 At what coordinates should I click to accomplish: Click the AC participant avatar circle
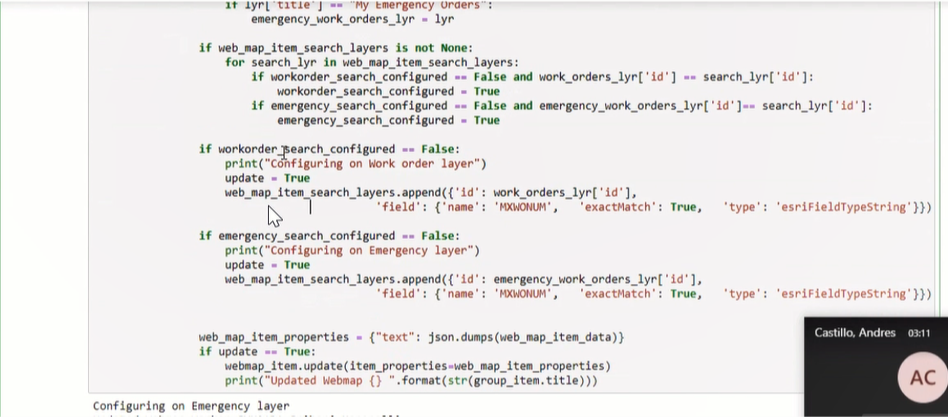(923, 378)
